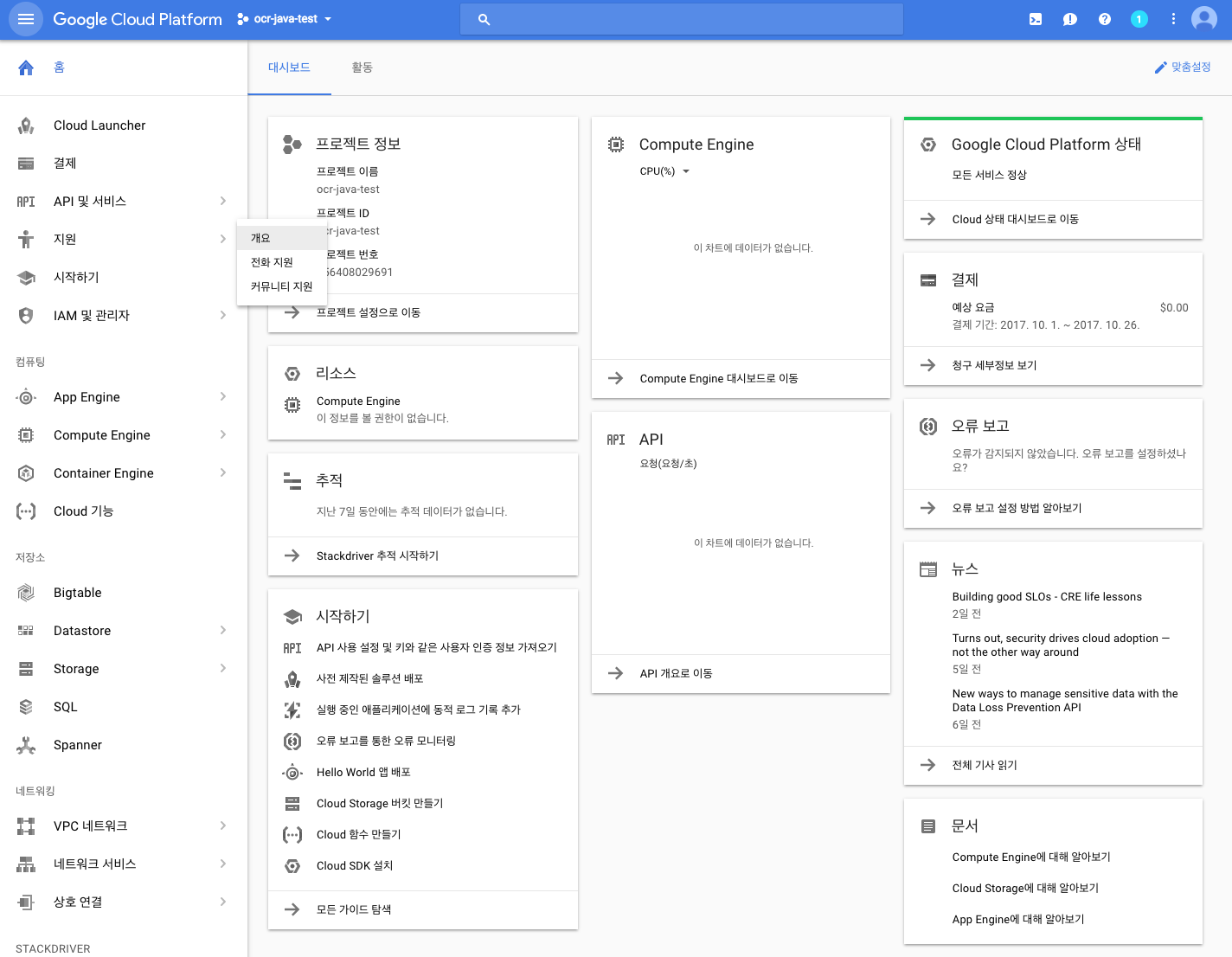Click 맞춤설정 customize button
The height and width of the screenshot is (957, 1232).
pos(1183,67)
